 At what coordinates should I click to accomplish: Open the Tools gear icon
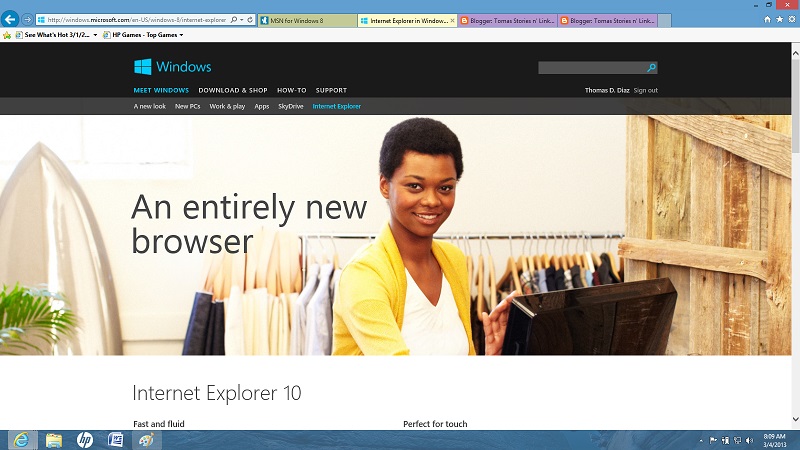click(x=792, y=19)
